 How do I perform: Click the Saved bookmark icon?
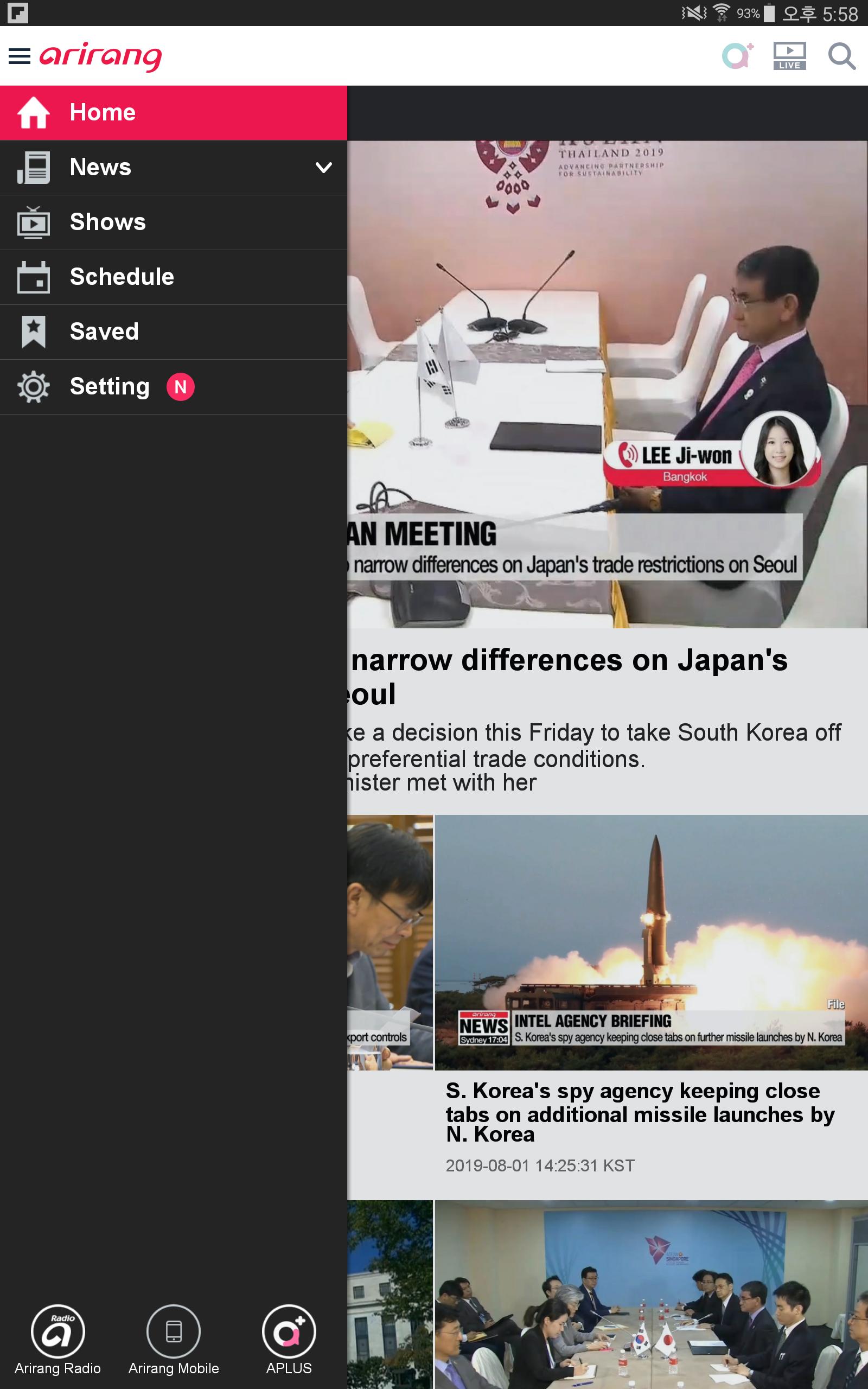[33, 332]
